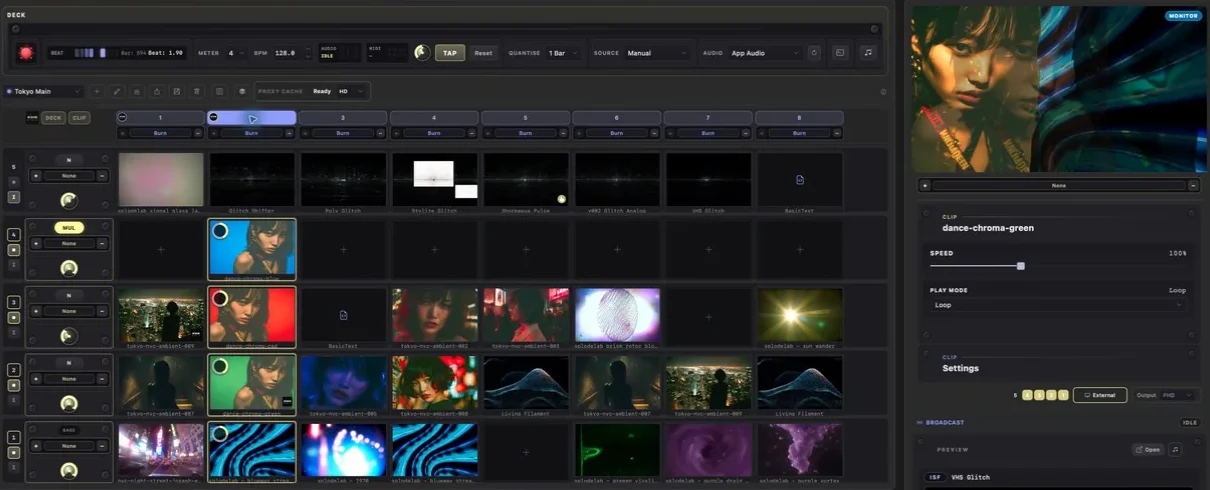Toggle the solo square button on layer 2
The image size is (1210, 490).
pos(14,385)
